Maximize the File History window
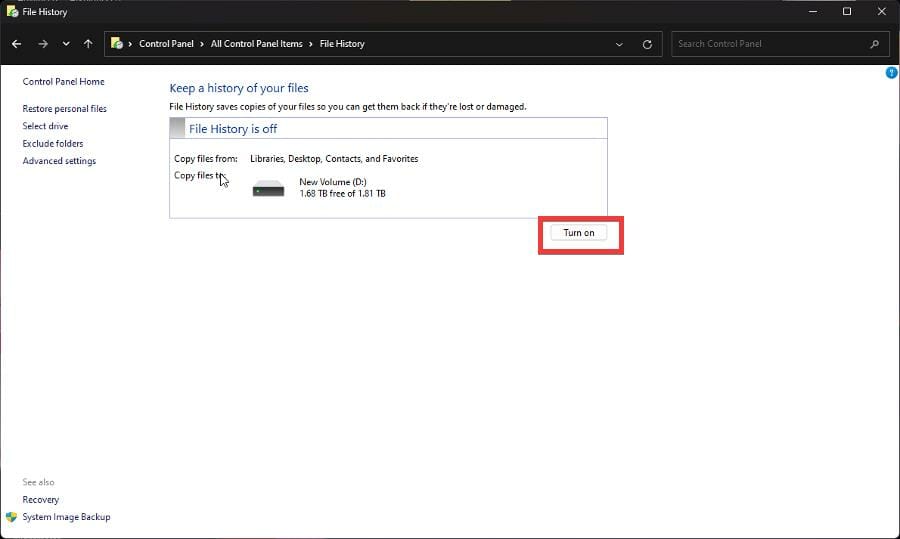This screenshot has height=539, width=900. (x=847, y=11)
